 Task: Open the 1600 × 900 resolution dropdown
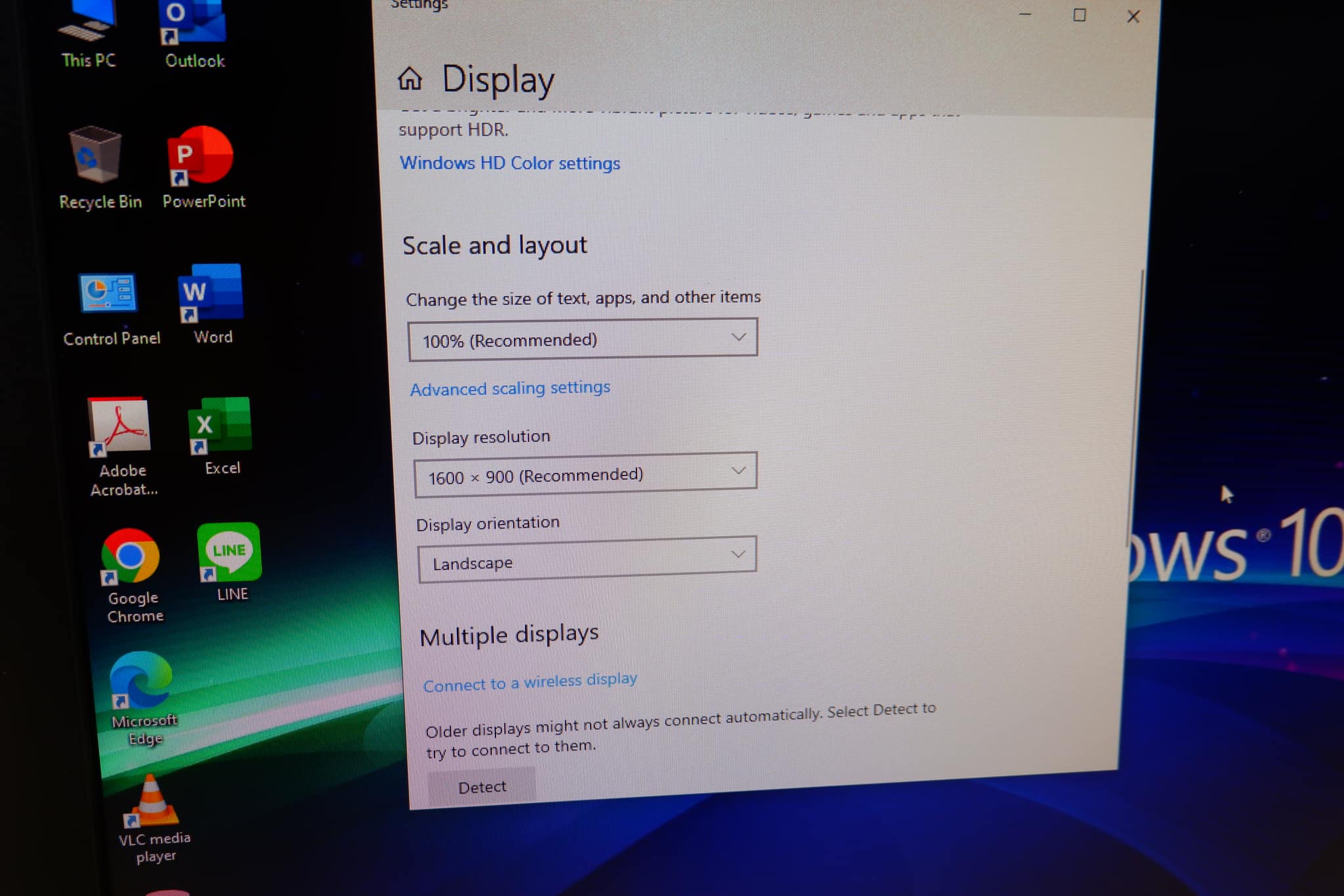pyautogui.click(x=585, y=474)
